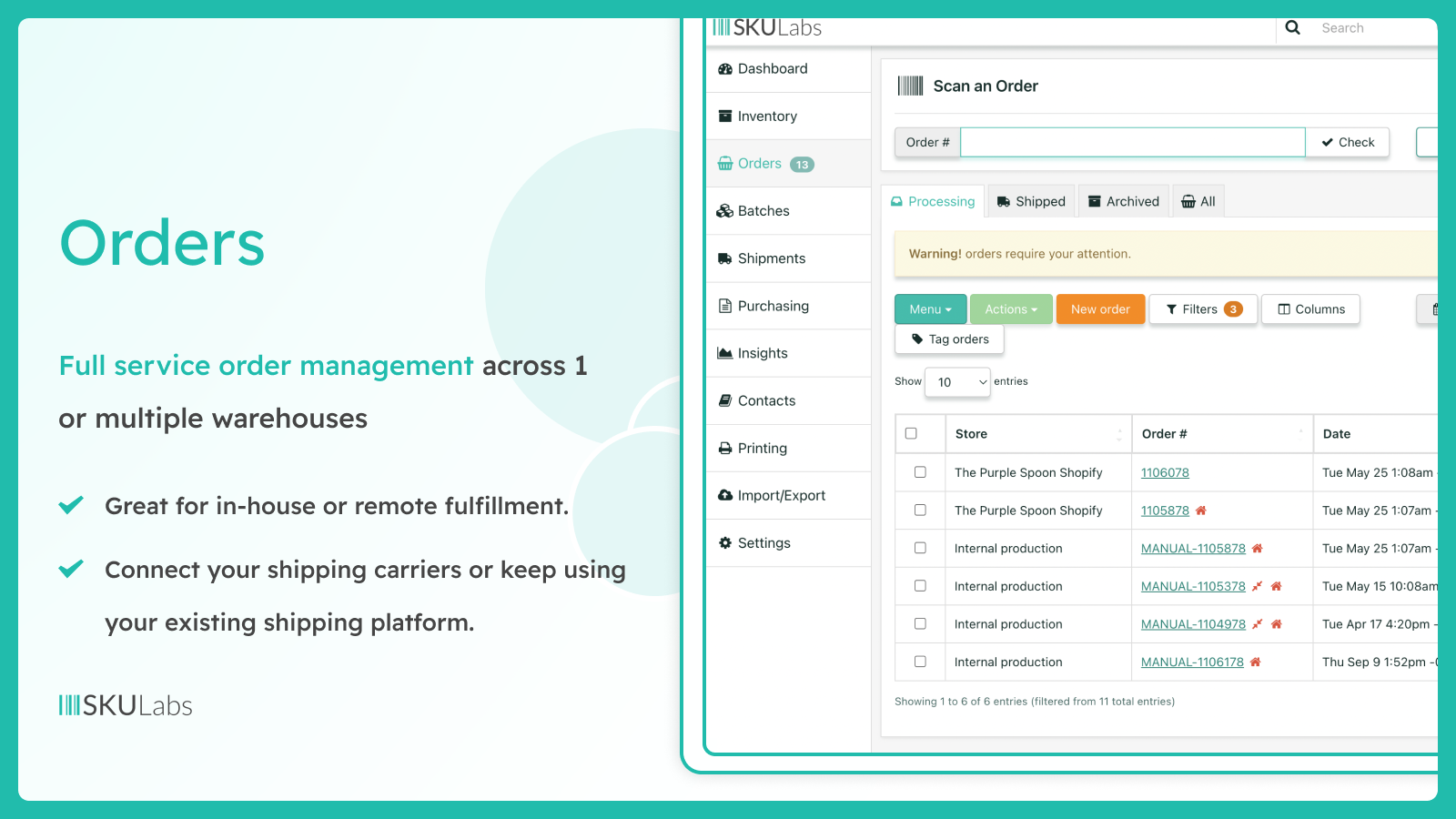Image resolution: width=1456 pixels, height=819 pixels.
Task: Open order link MANUAL-1106178
Action: tap(1192, 662)
